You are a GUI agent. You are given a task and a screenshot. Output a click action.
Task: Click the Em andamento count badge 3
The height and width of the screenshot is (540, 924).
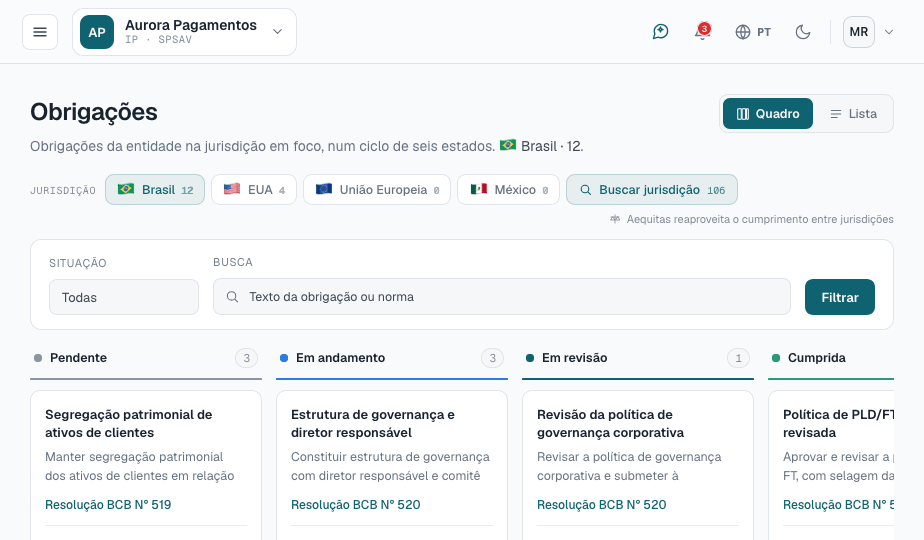pos(492,358)
